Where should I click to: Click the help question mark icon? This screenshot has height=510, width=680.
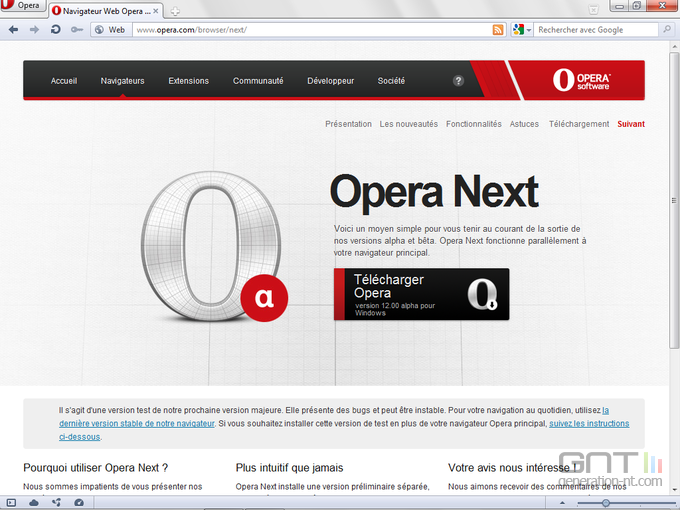pos(458,81)
